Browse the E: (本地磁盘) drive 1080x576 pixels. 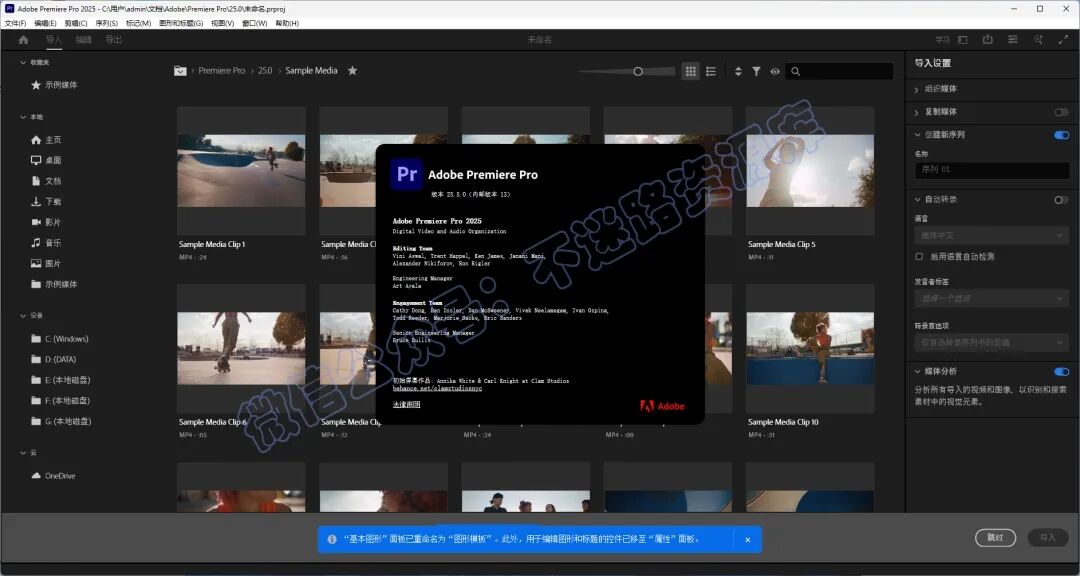[x=61, y=380]
